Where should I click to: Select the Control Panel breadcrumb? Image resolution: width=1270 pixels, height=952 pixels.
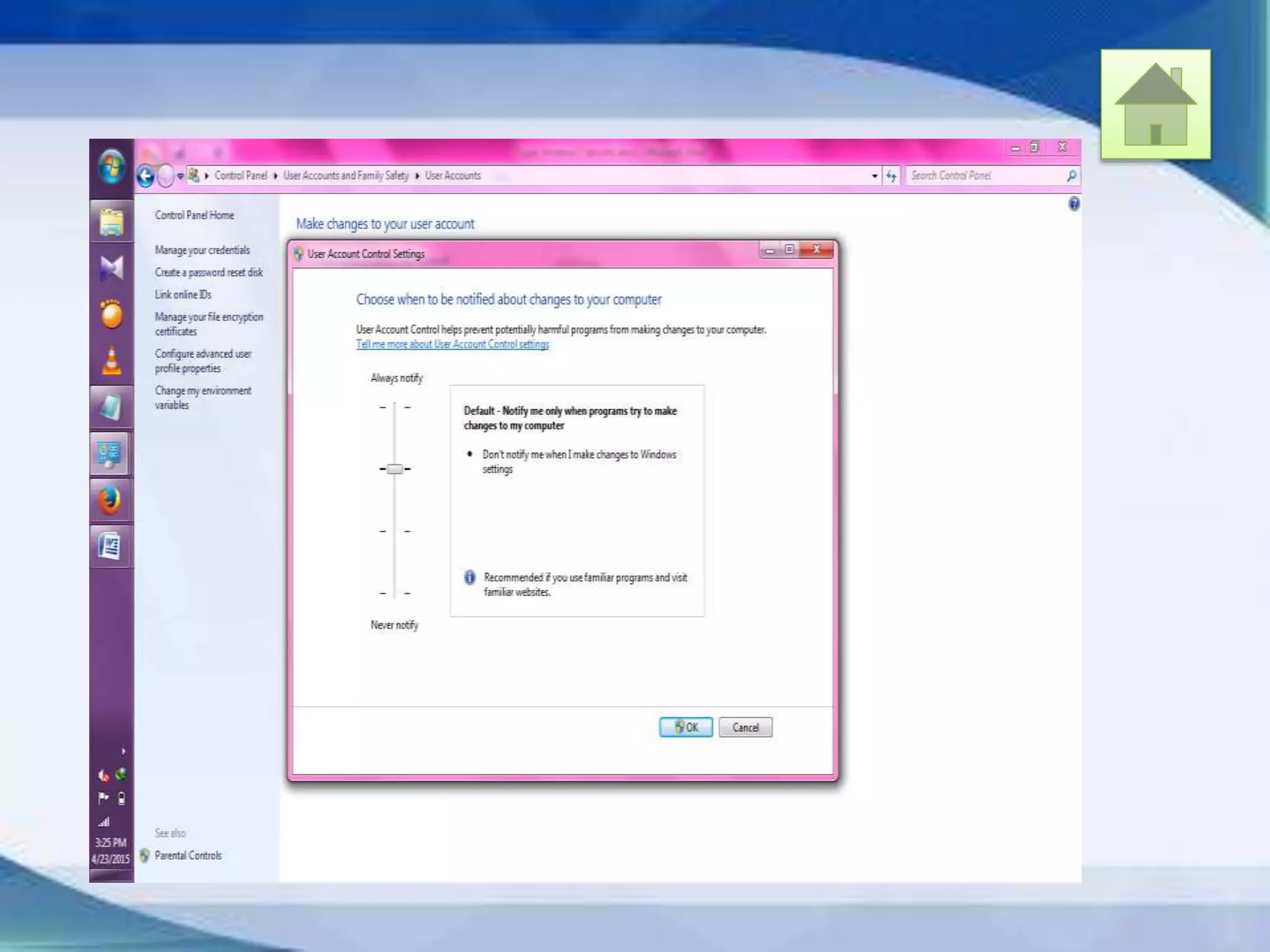click(241, 175)
